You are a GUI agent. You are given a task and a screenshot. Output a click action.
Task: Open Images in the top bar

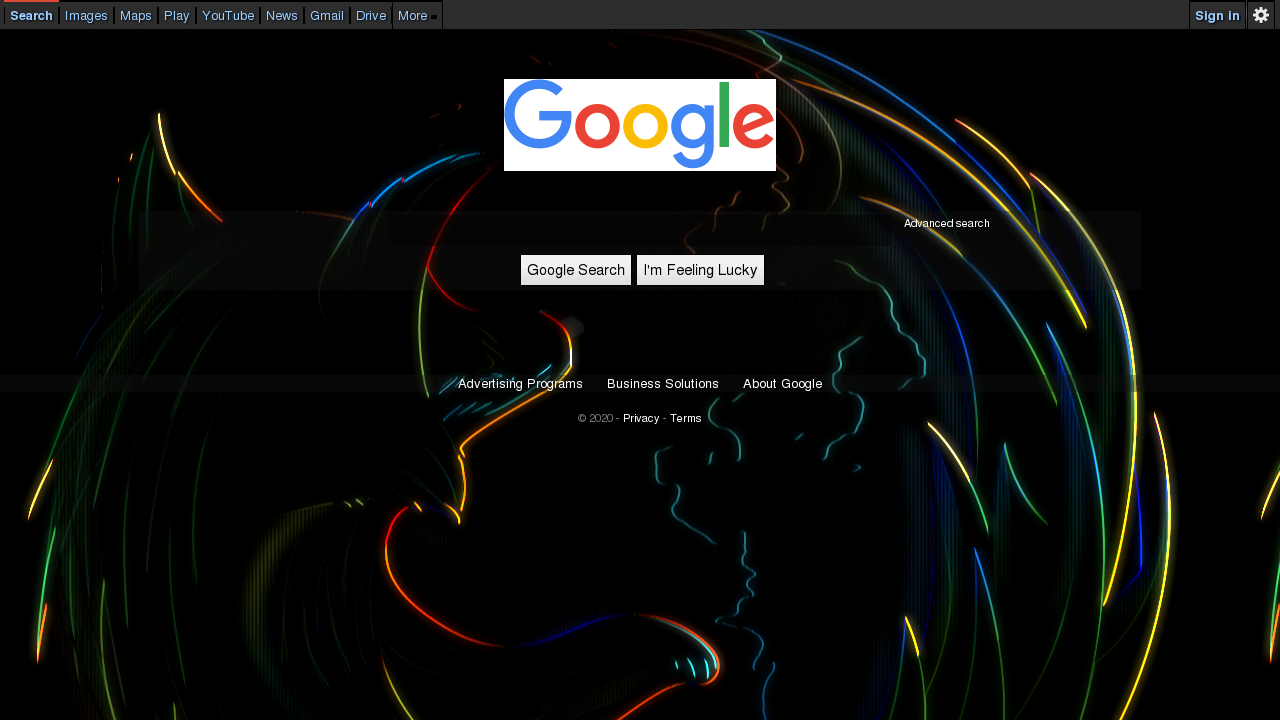point(86,15)
